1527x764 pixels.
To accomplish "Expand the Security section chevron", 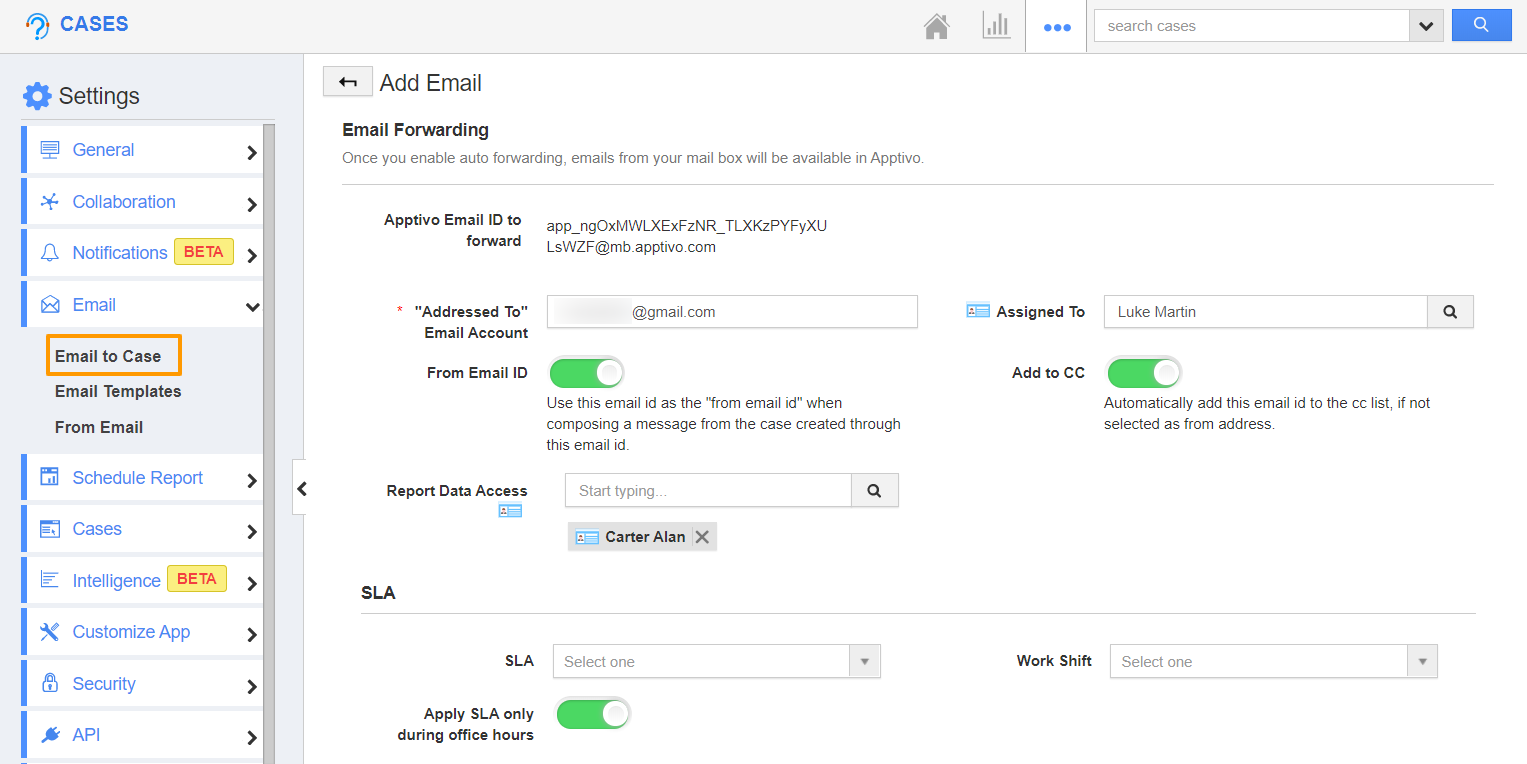I will [251, 687].
